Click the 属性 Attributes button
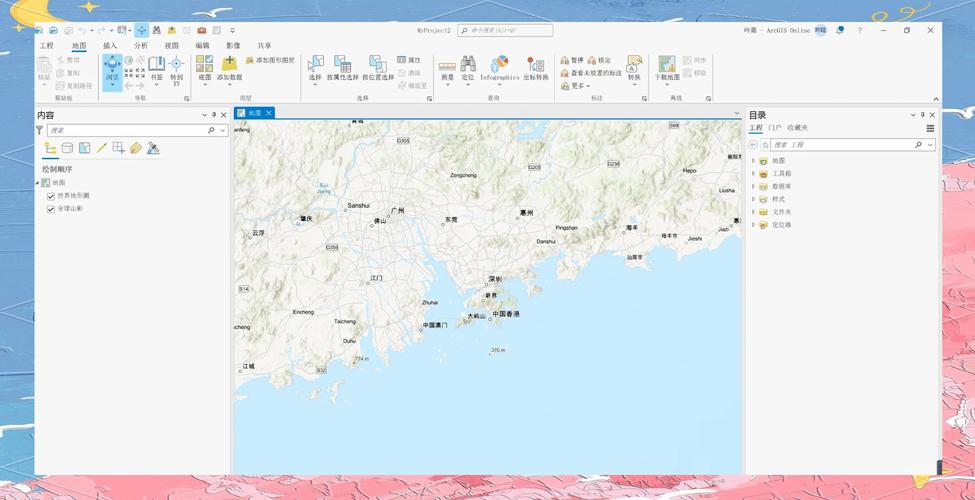 409,60
